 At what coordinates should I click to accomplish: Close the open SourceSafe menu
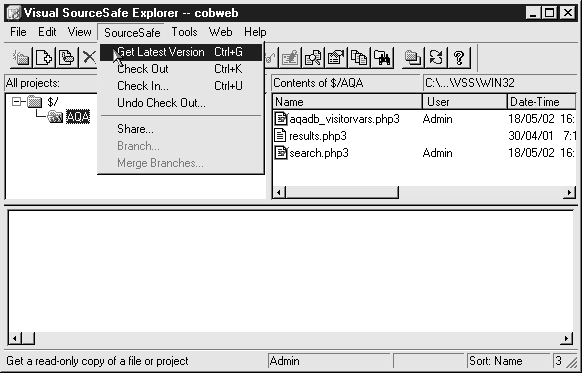click(x=132, y=33)
